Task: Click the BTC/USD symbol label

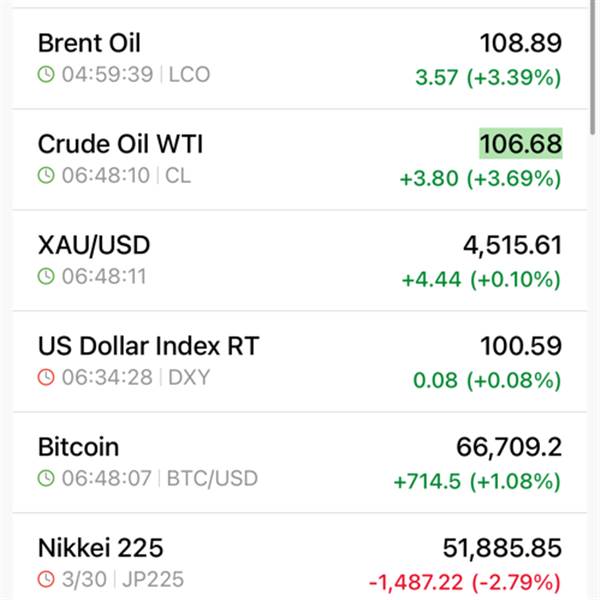Action: [212, 478]
